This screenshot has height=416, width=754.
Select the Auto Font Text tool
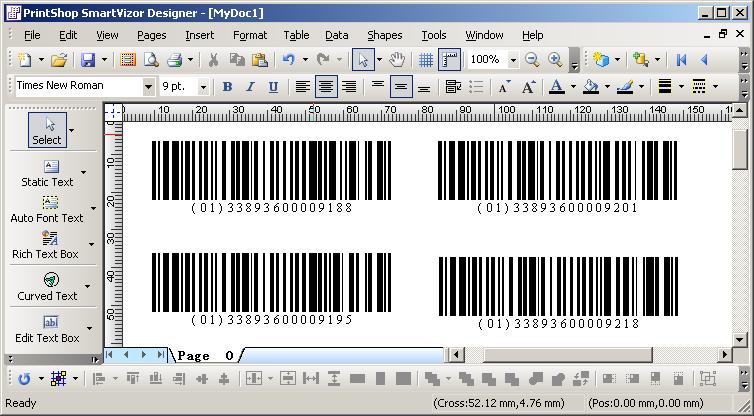click(47, 210)
